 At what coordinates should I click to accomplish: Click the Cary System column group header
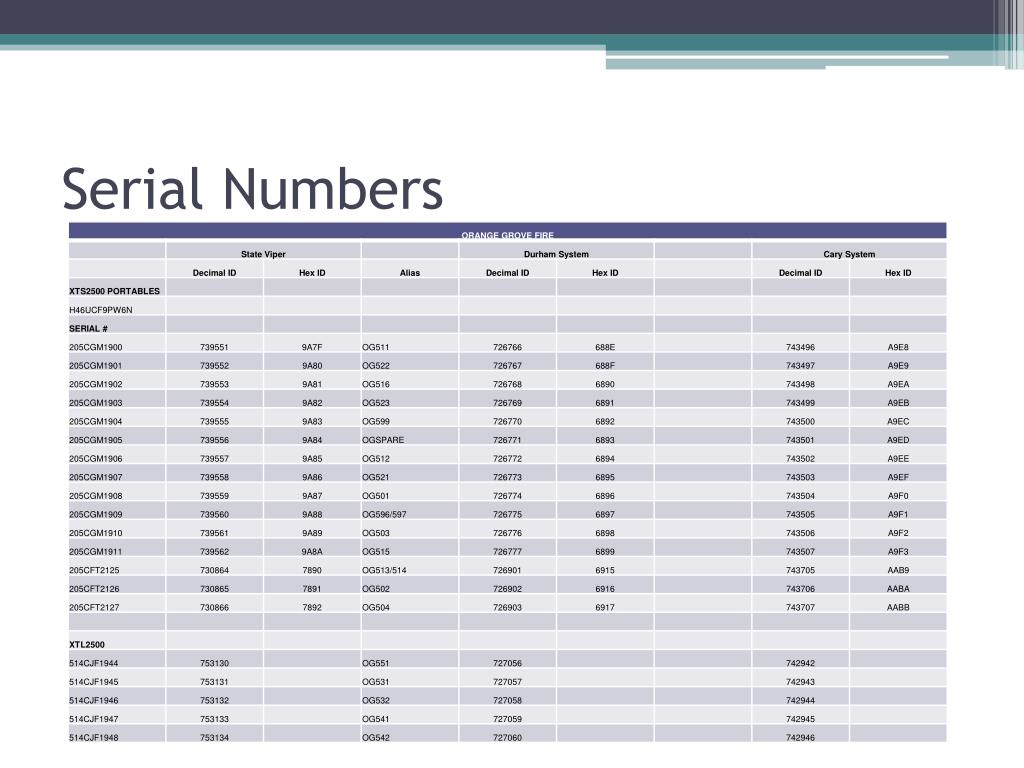849,254
